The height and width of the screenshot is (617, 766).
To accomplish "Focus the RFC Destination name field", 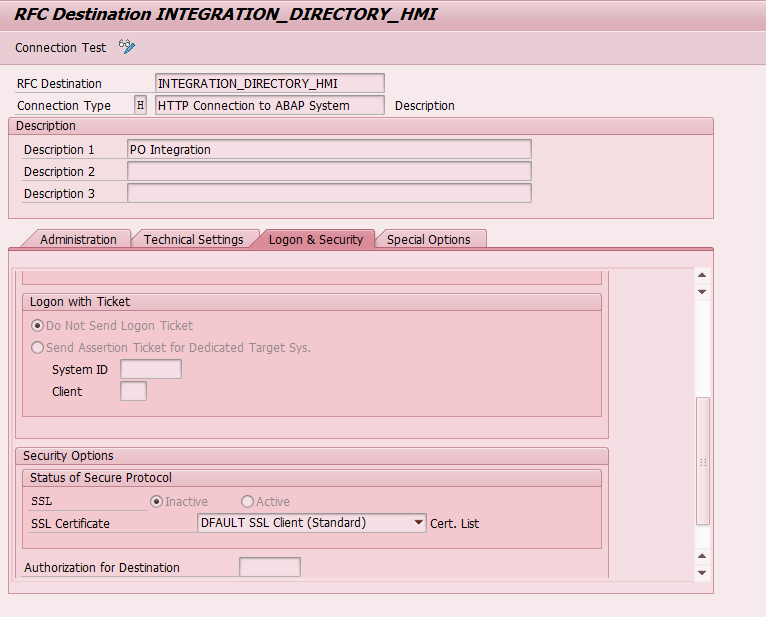I will 270,84.
